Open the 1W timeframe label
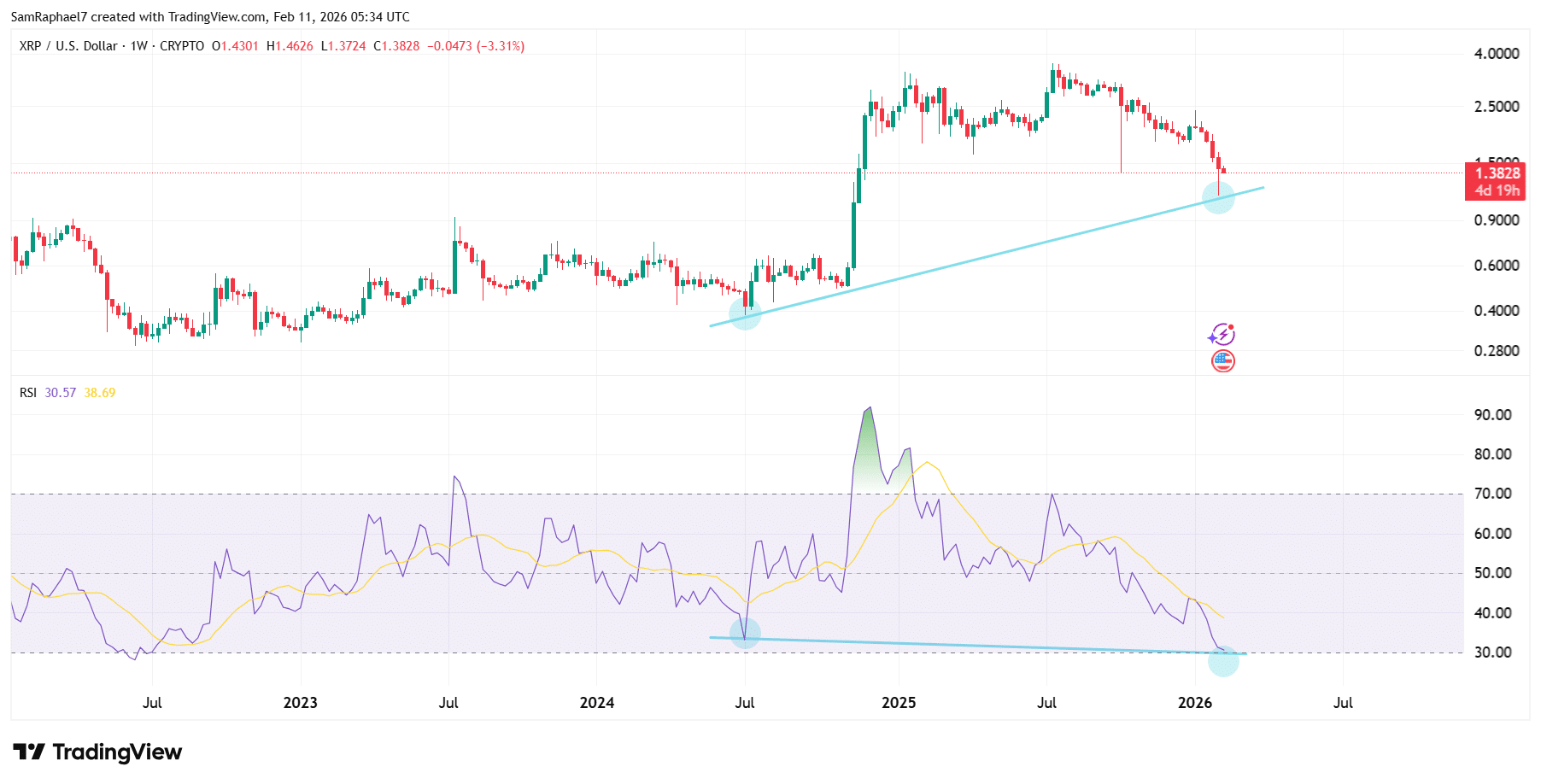Screen dimensions: 1541x784 tap(137, 46)
